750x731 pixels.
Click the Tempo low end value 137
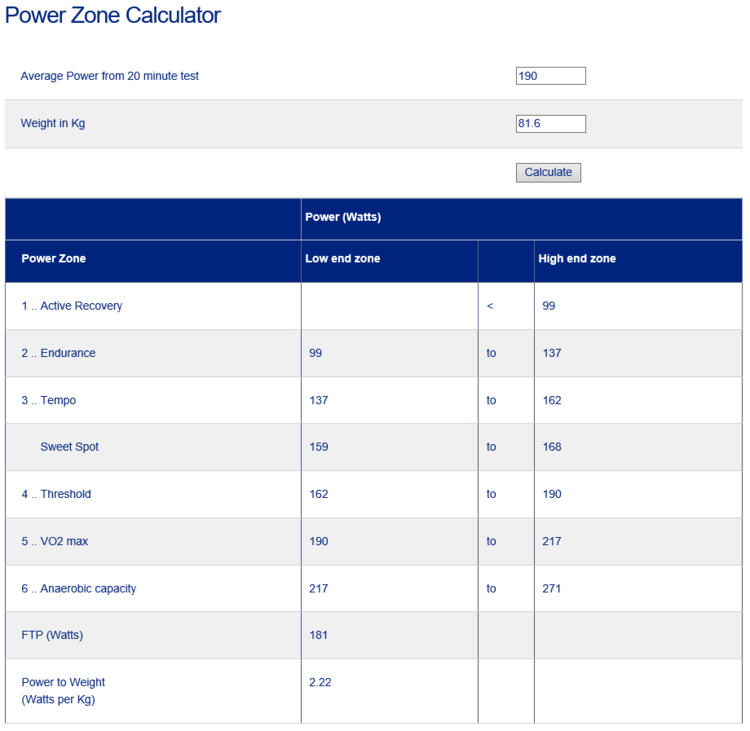pyautogui.click(x=319, y=400)
